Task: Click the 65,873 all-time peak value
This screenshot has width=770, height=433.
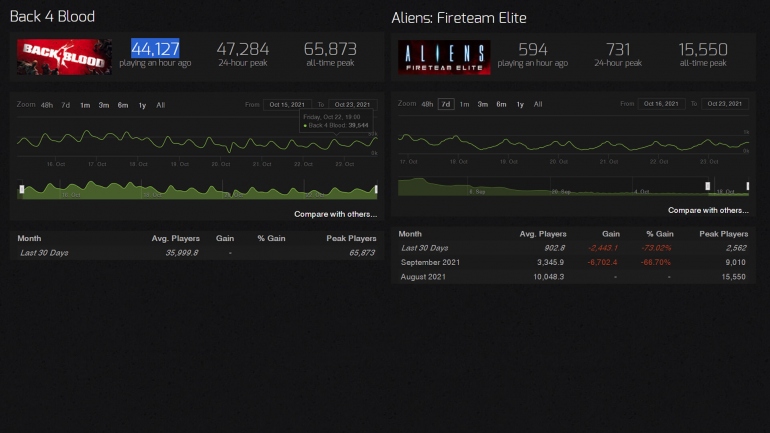Action: (x=330, y=49)
